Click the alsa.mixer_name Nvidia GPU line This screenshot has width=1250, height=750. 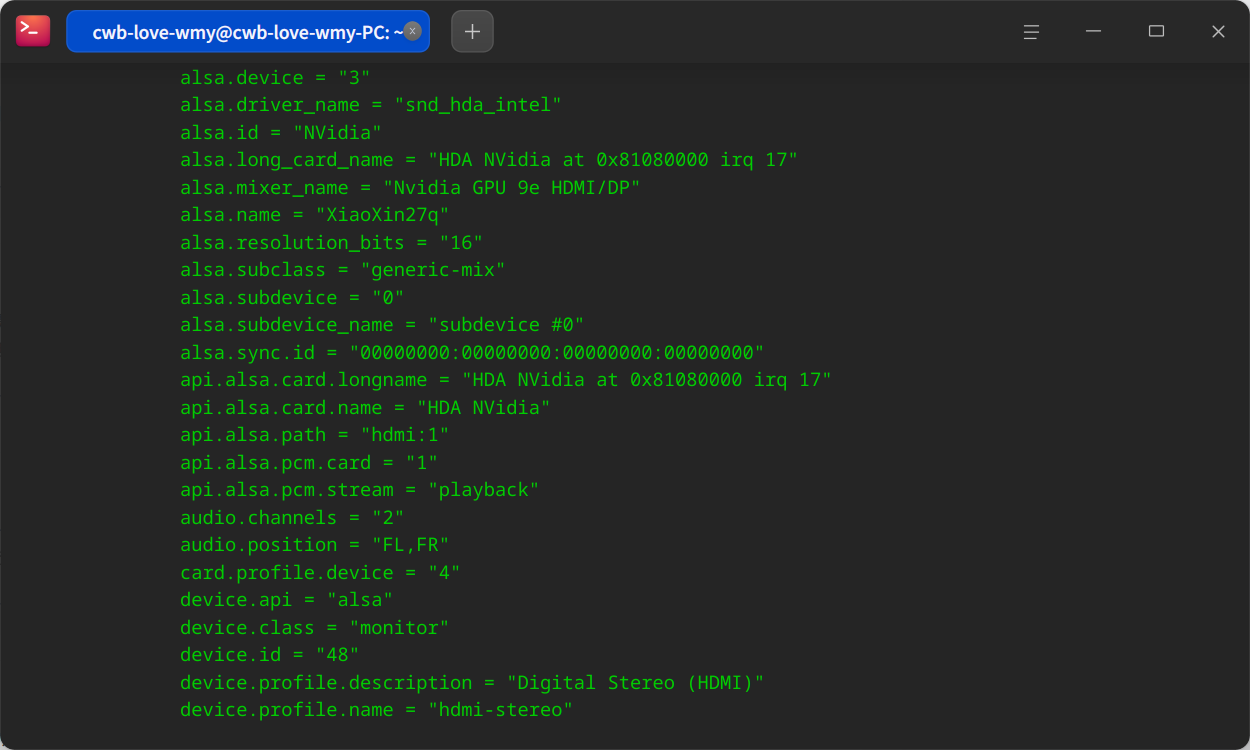(x=410, y=188)
